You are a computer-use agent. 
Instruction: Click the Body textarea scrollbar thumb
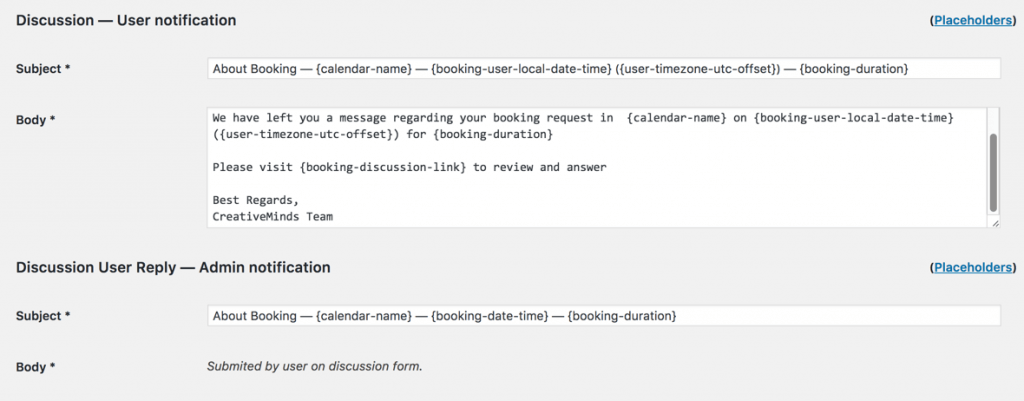[x=992, y=171]
